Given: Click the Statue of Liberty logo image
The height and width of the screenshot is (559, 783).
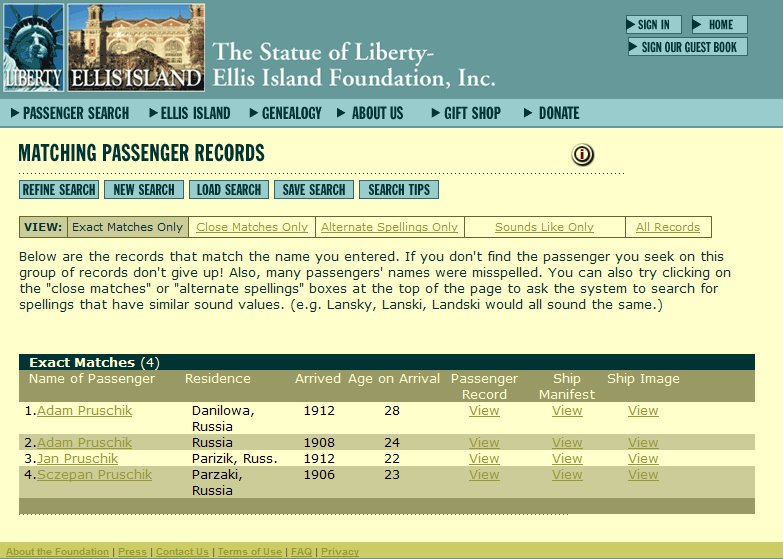Looking at the screenshot, I should (x=33, y=48).
